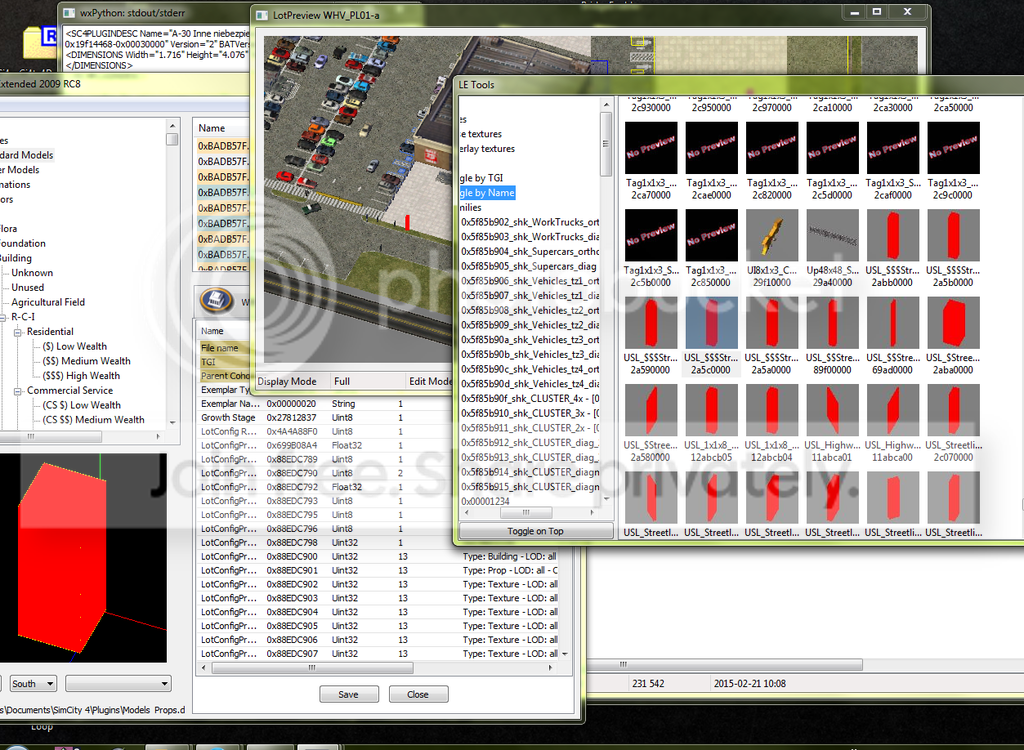
Task: Collapse the R-C-I tree node
Action: click(3, 317)
